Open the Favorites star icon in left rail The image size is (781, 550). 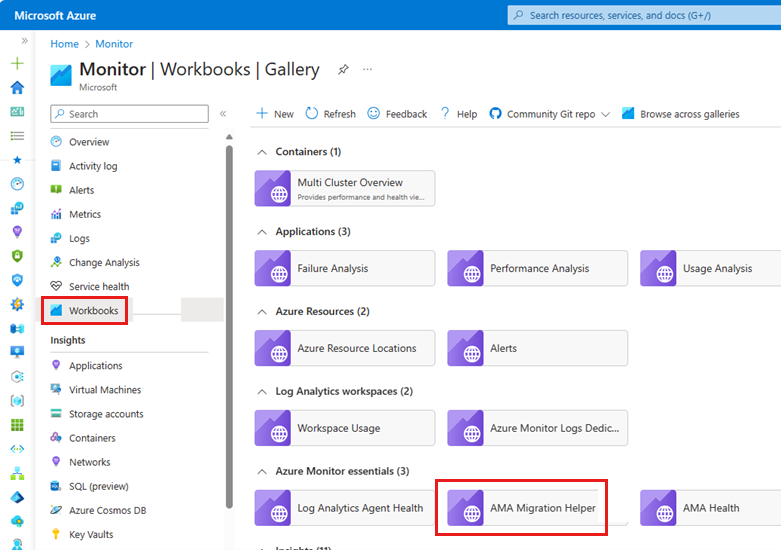[17, 160]
